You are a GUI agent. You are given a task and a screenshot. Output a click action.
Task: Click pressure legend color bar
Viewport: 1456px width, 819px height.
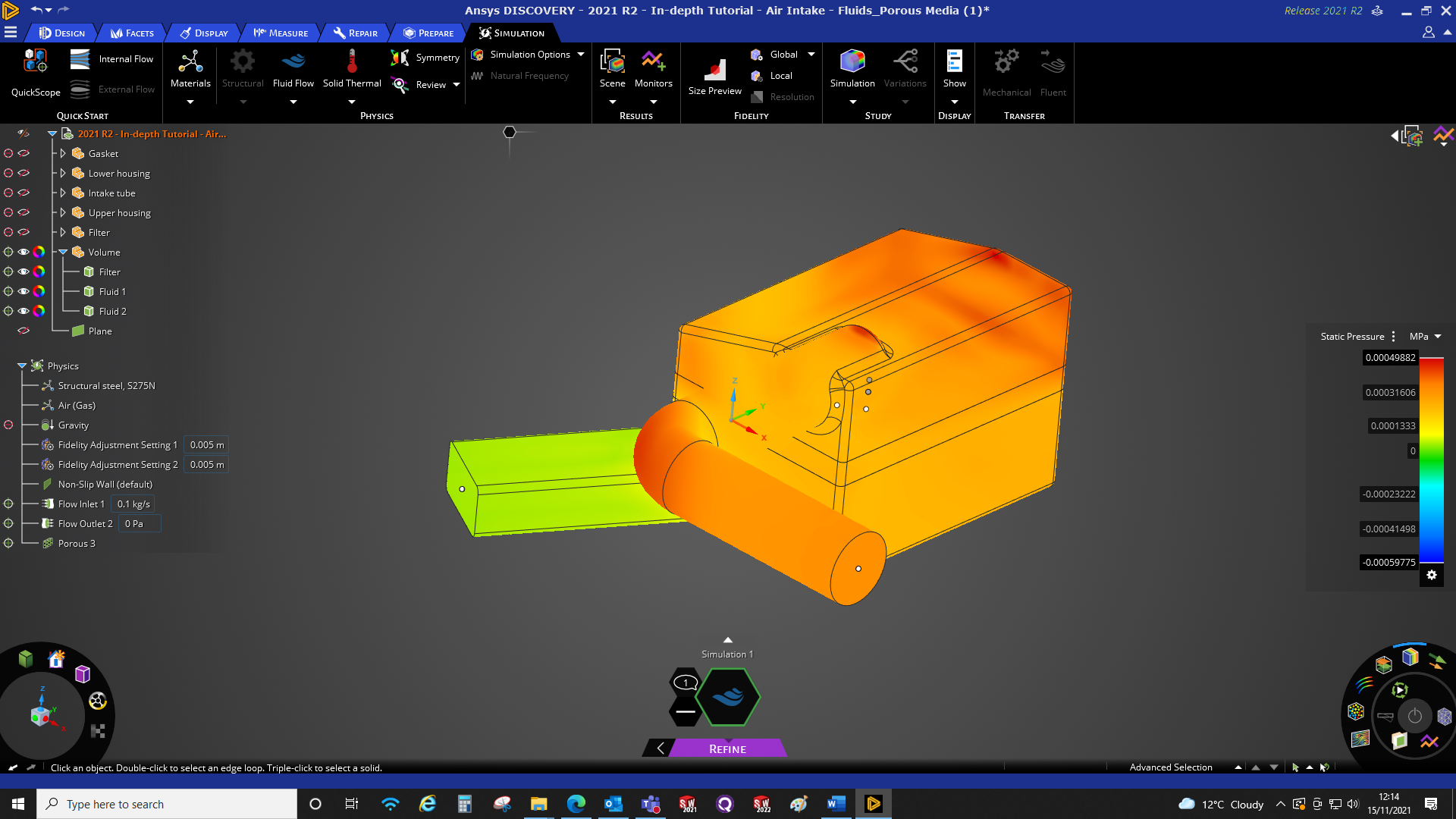[1432, 460]
